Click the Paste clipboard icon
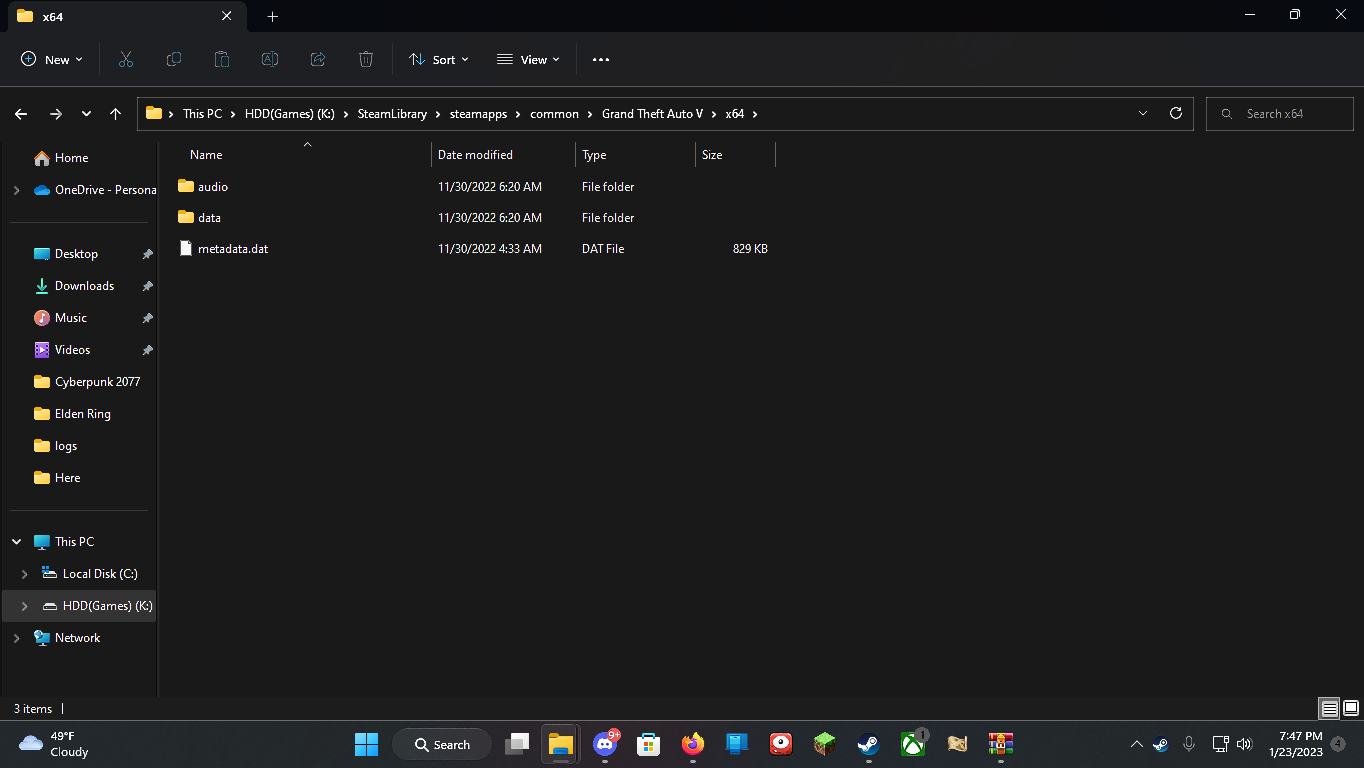 (222, 60)
